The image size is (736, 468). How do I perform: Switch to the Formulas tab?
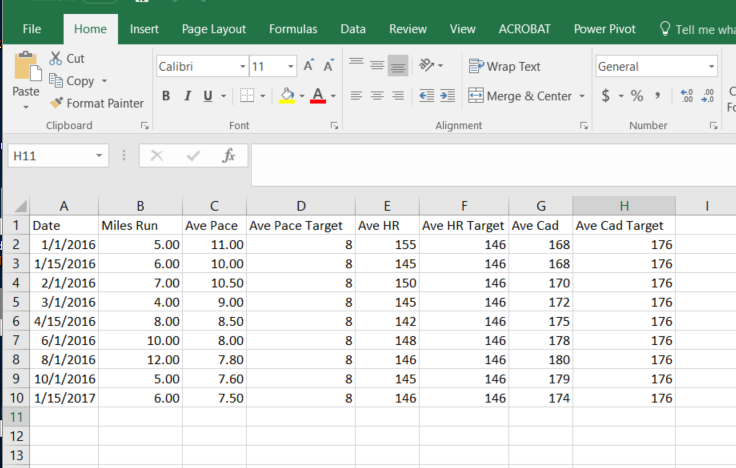click(x=293, y=29)
